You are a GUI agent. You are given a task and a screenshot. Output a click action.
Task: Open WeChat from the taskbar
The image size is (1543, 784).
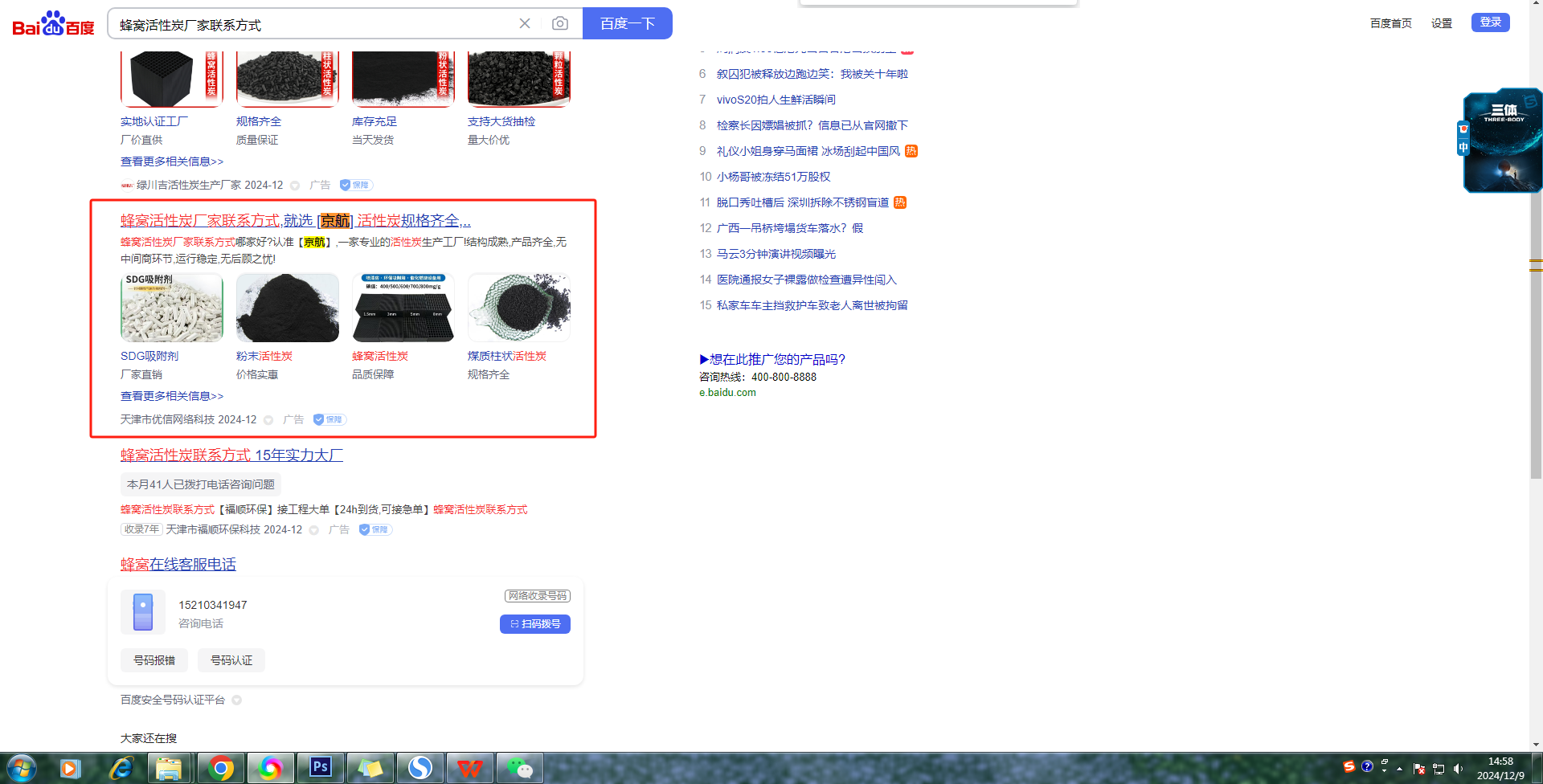click(x=520, y=768)
